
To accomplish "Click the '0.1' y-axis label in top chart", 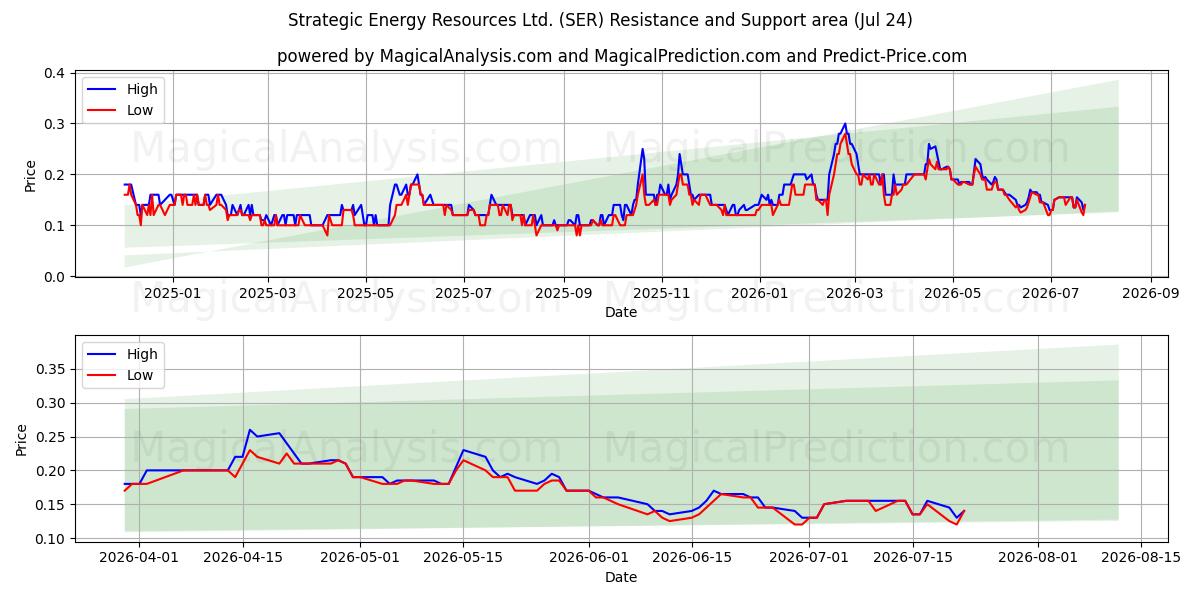I will [55, 226].
